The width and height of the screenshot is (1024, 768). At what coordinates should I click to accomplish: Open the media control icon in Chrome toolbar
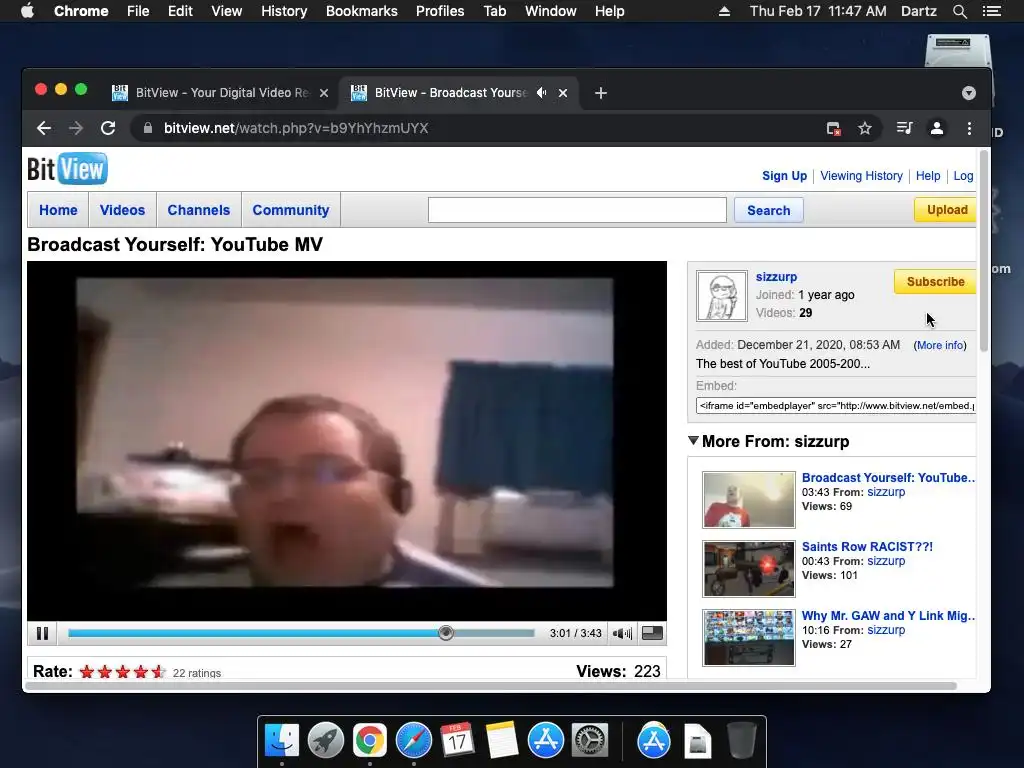pyautogui.click(x=904, y=128)
